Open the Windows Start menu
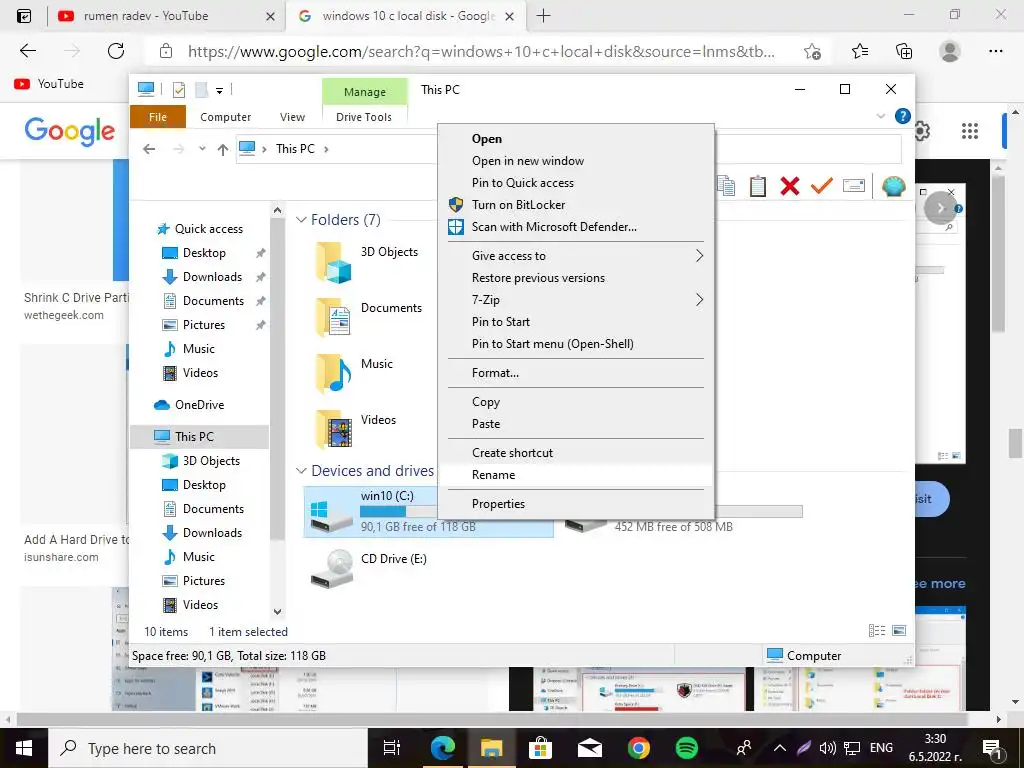Image resolution: width=1024 pixels, height=768 pixels. [x=24, y=748]
